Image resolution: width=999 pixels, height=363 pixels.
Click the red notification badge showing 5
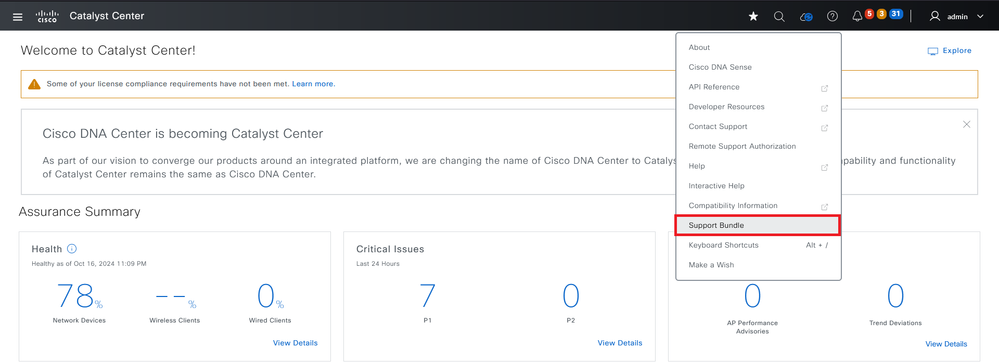coord(869,14)
